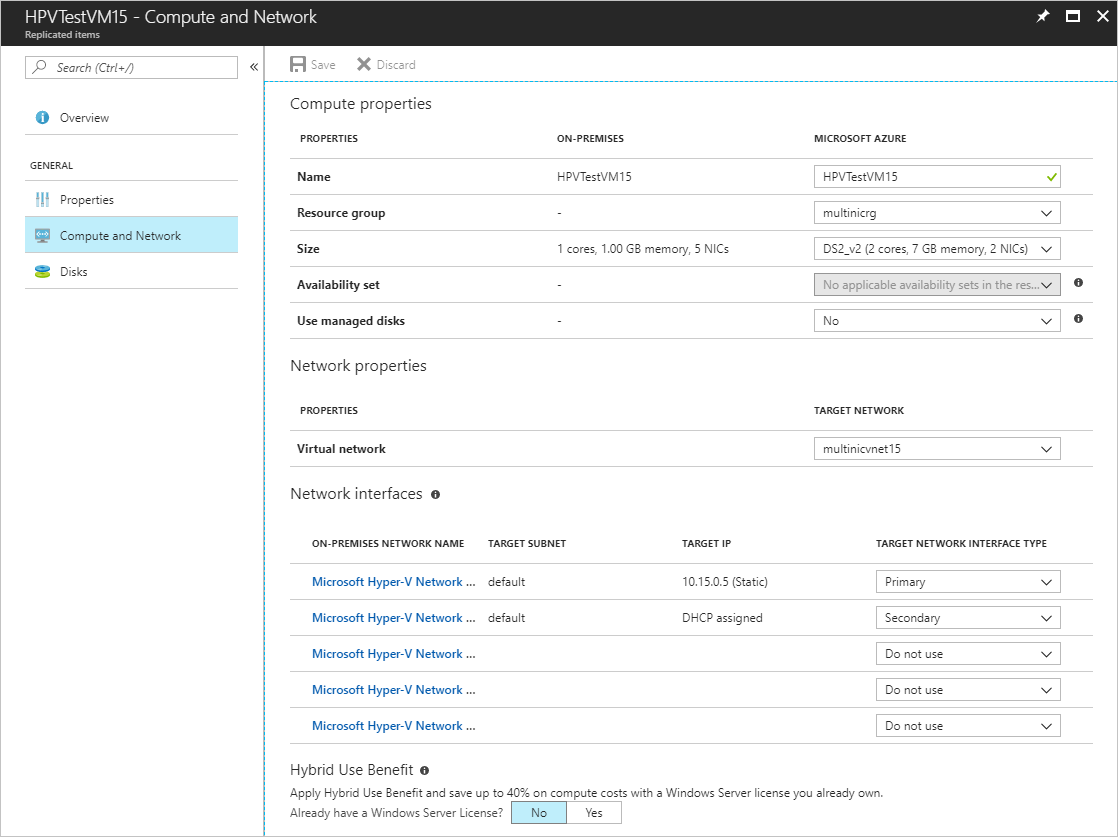This screenshot has width=1118, height=837.
Task: Click the Save disk icon
Action: 298,65
